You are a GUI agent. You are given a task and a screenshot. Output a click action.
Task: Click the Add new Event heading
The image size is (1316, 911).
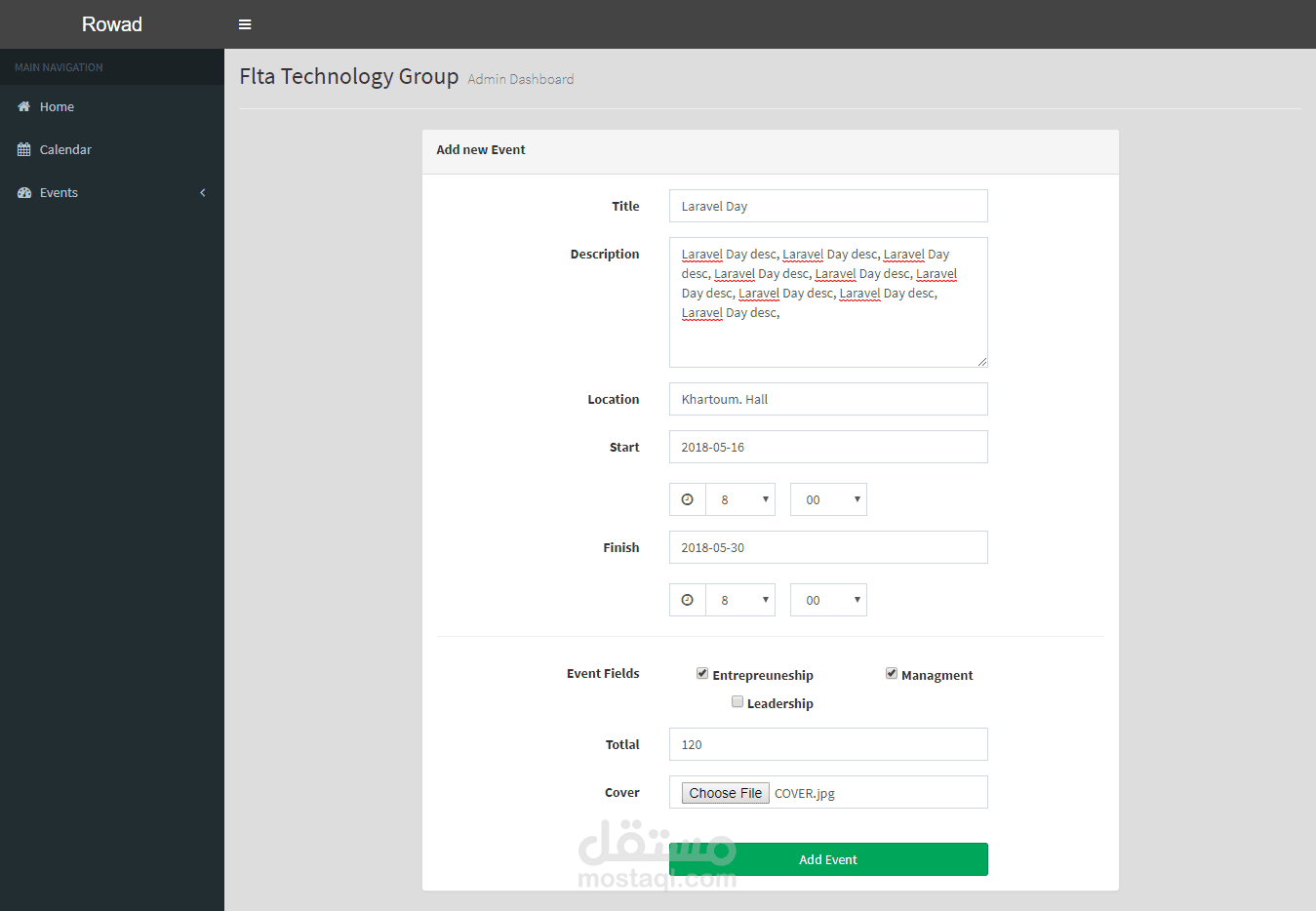(x=481, y=149)
